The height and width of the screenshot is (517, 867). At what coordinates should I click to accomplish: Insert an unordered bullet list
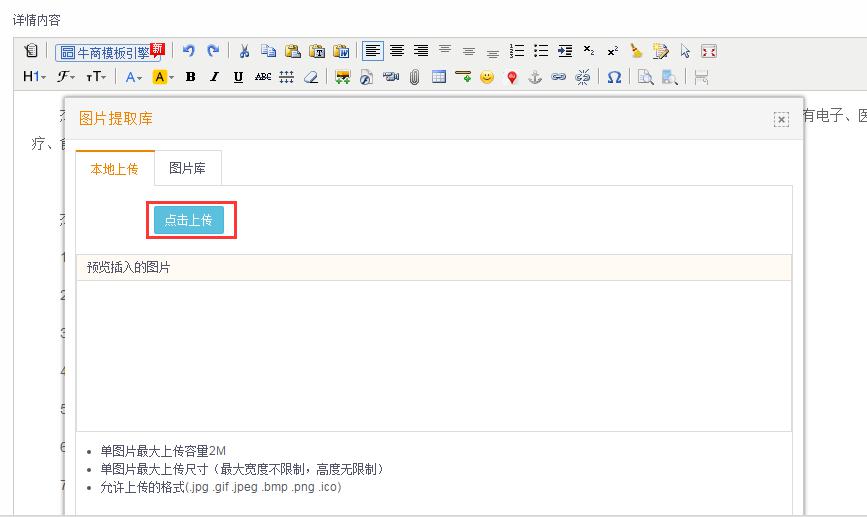coord(541,51)
